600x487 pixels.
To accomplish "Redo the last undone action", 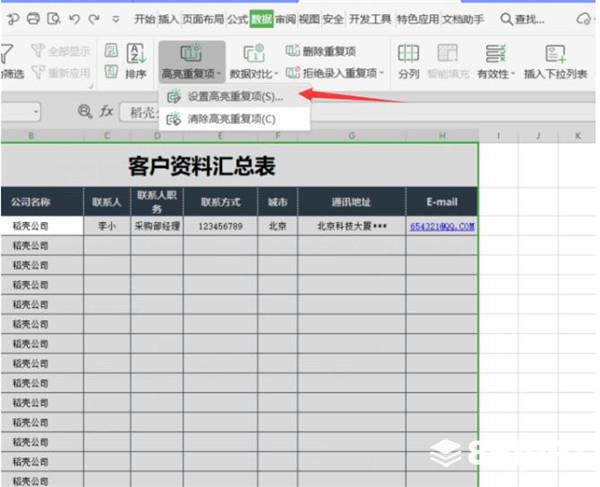I will [94, 18].
